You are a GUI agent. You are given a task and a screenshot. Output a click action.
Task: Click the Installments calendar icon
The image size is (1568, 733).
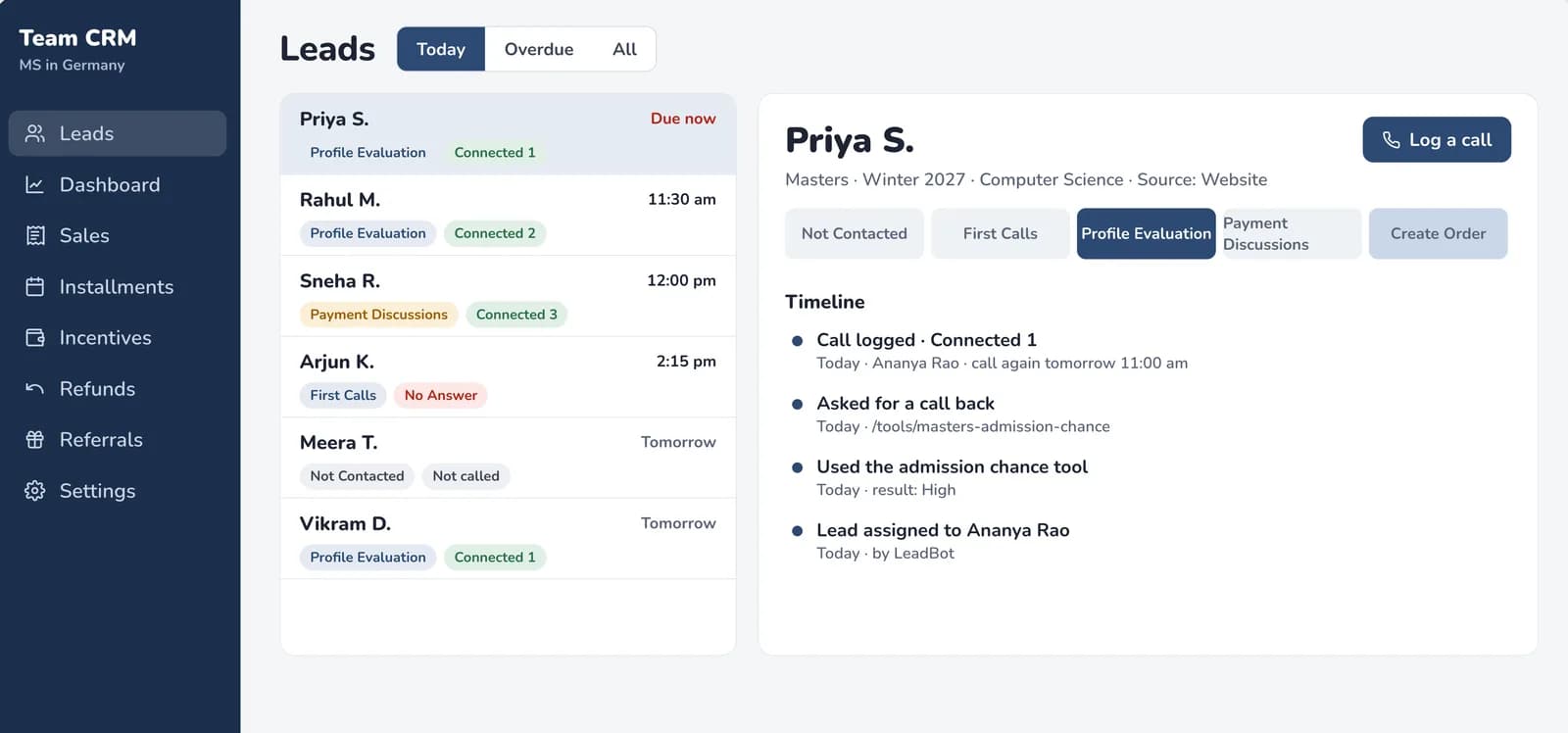pos(35,286)
